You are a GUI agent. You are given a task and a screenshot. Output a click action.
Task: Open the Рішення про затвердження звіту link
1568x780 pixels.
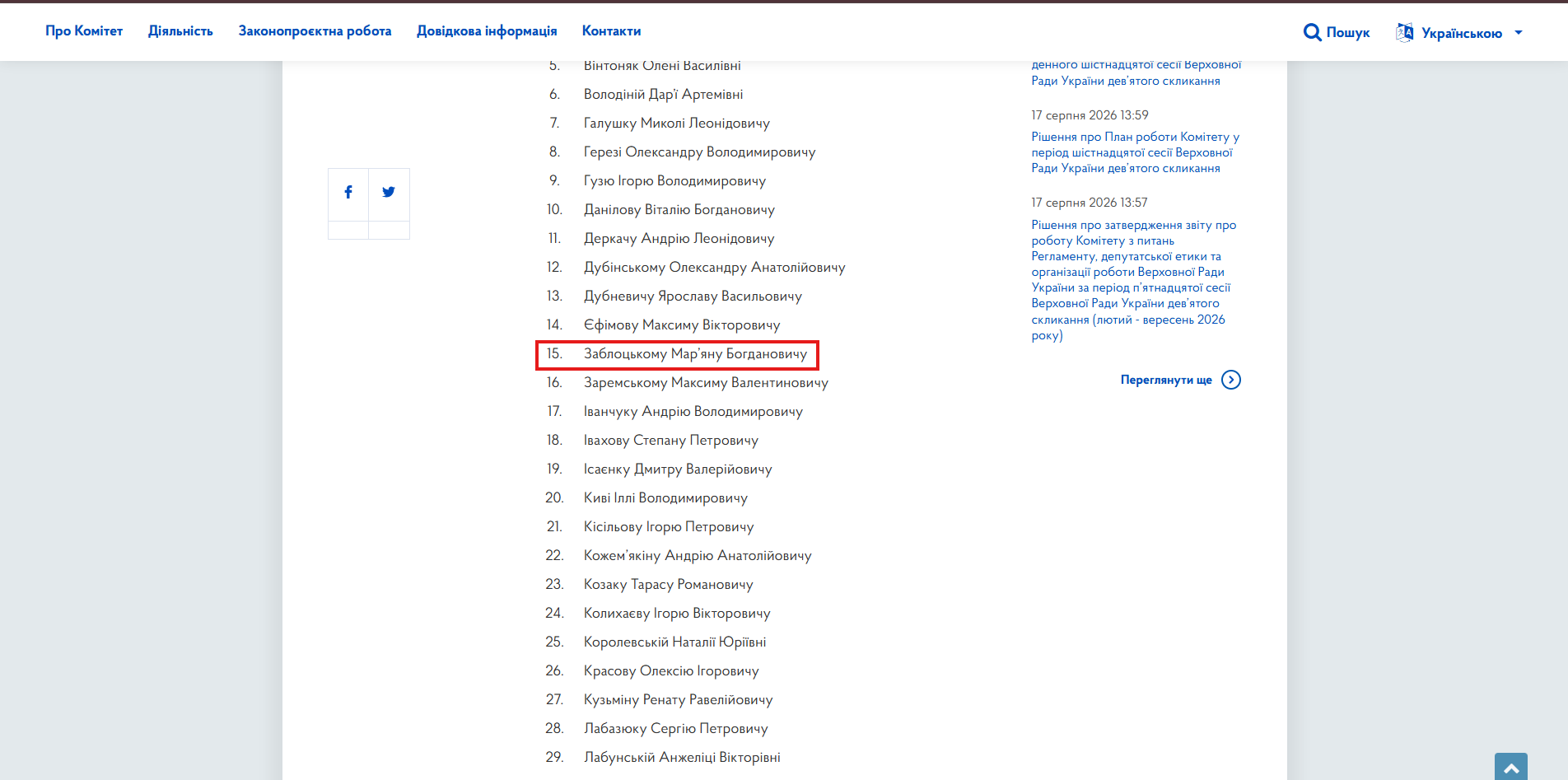(1134, 280)
